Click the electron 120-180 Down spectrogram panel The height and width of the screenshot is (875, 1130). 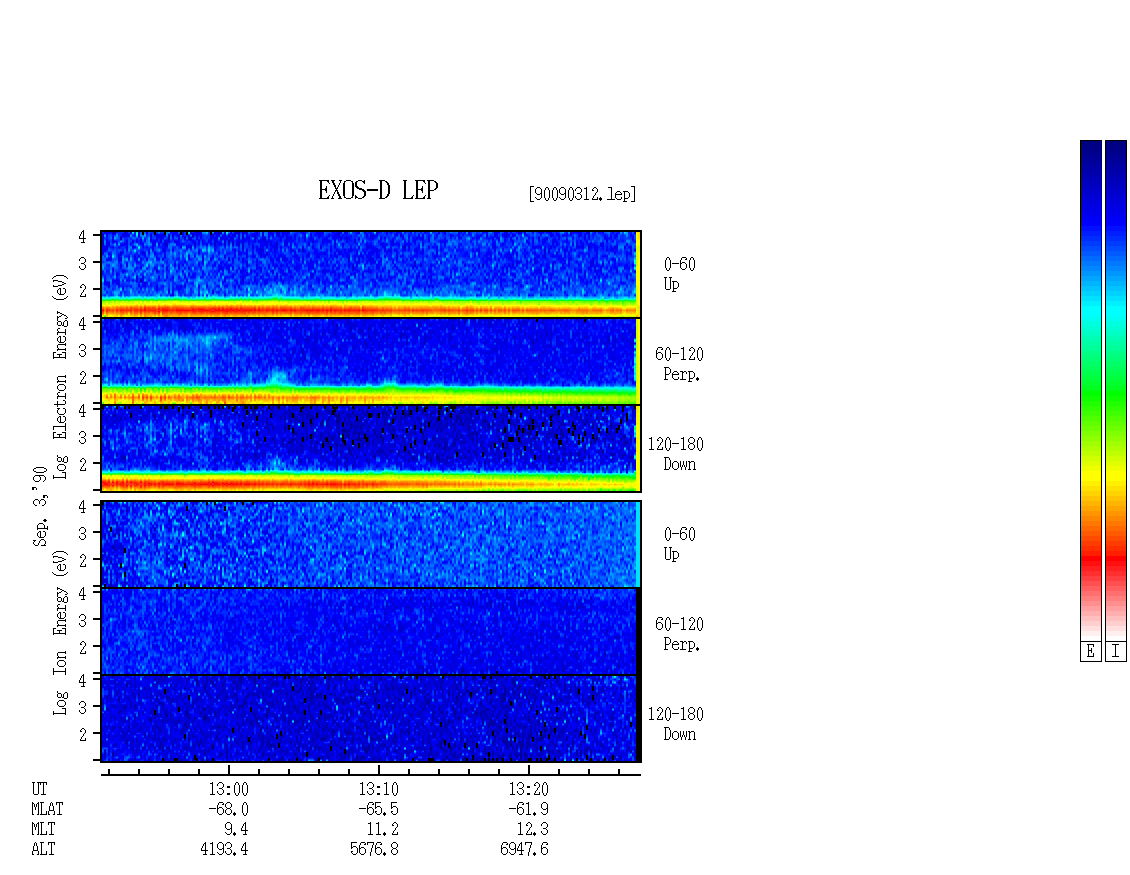370,448
